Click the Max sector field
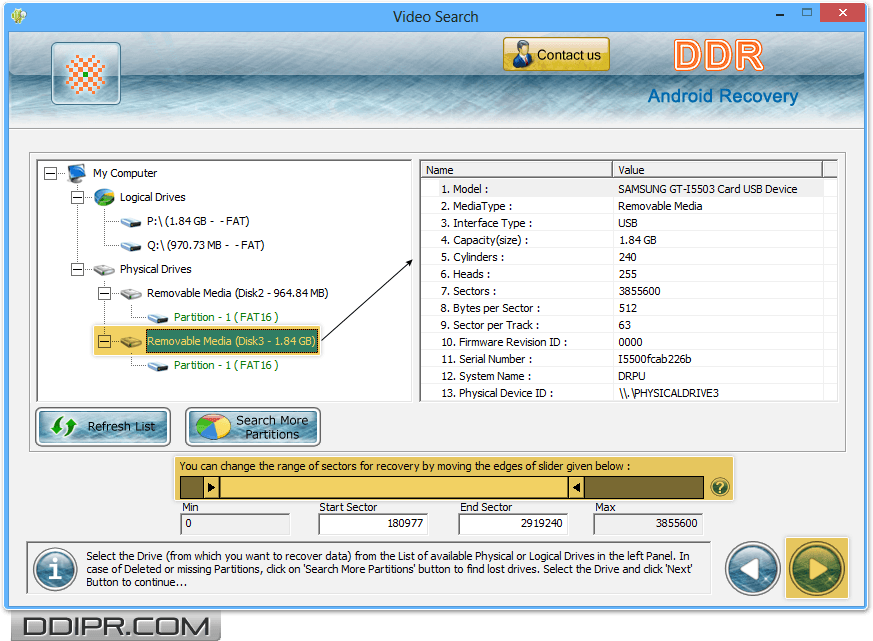The width and height of the screenshot is (873, 641). coord(648,523)
